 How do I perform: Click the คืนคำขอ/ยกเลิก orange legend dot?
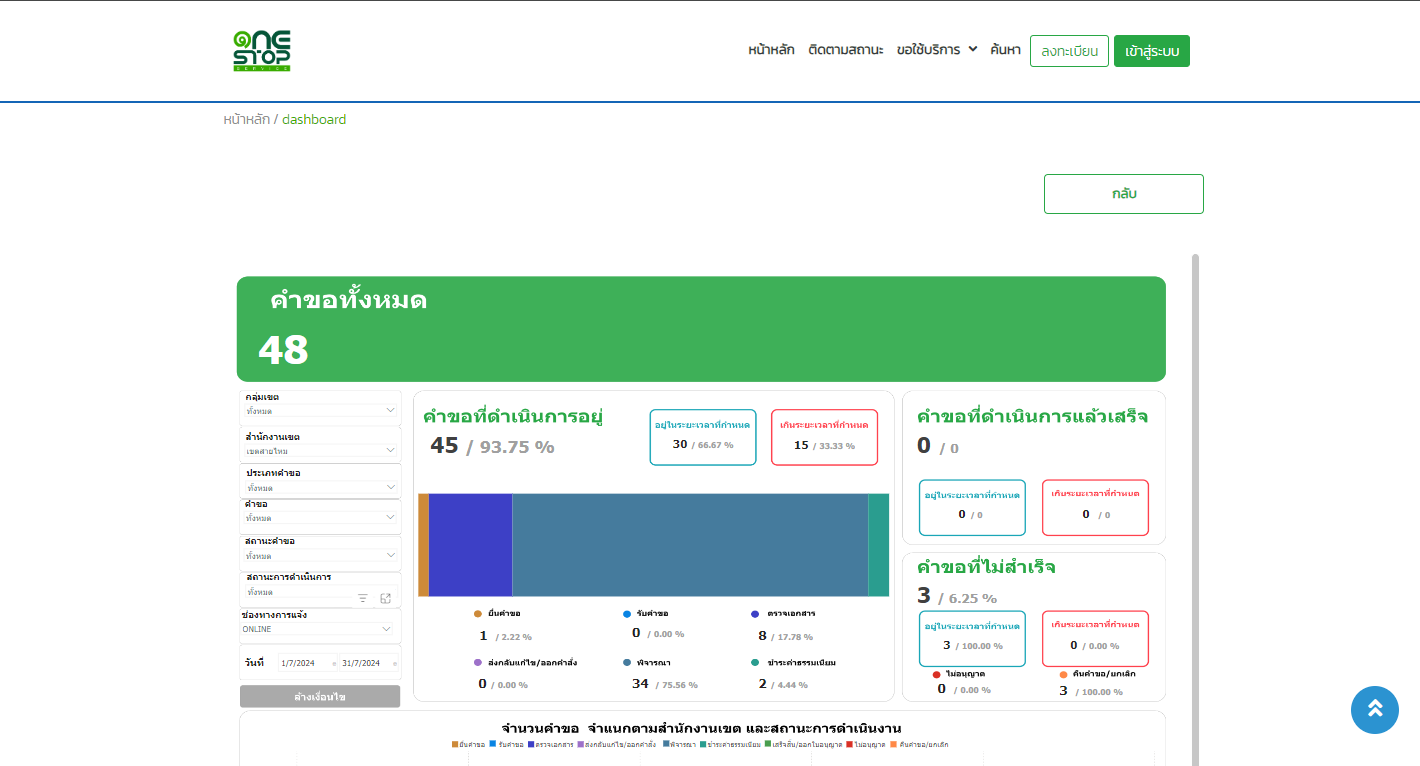coord(1063,675)
